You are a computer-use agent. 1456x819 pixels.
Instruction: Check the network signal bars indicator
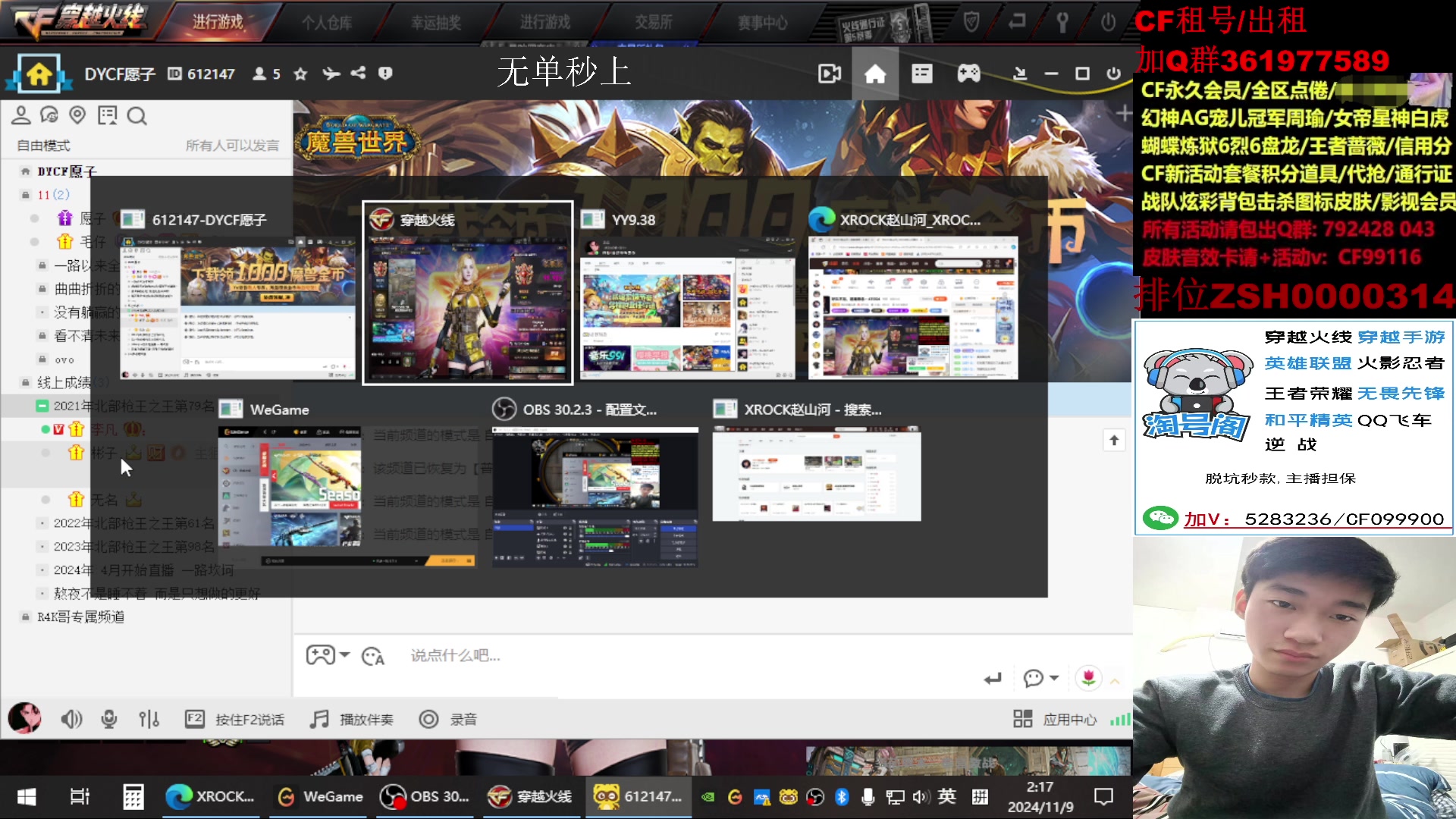coord(1120,719)
